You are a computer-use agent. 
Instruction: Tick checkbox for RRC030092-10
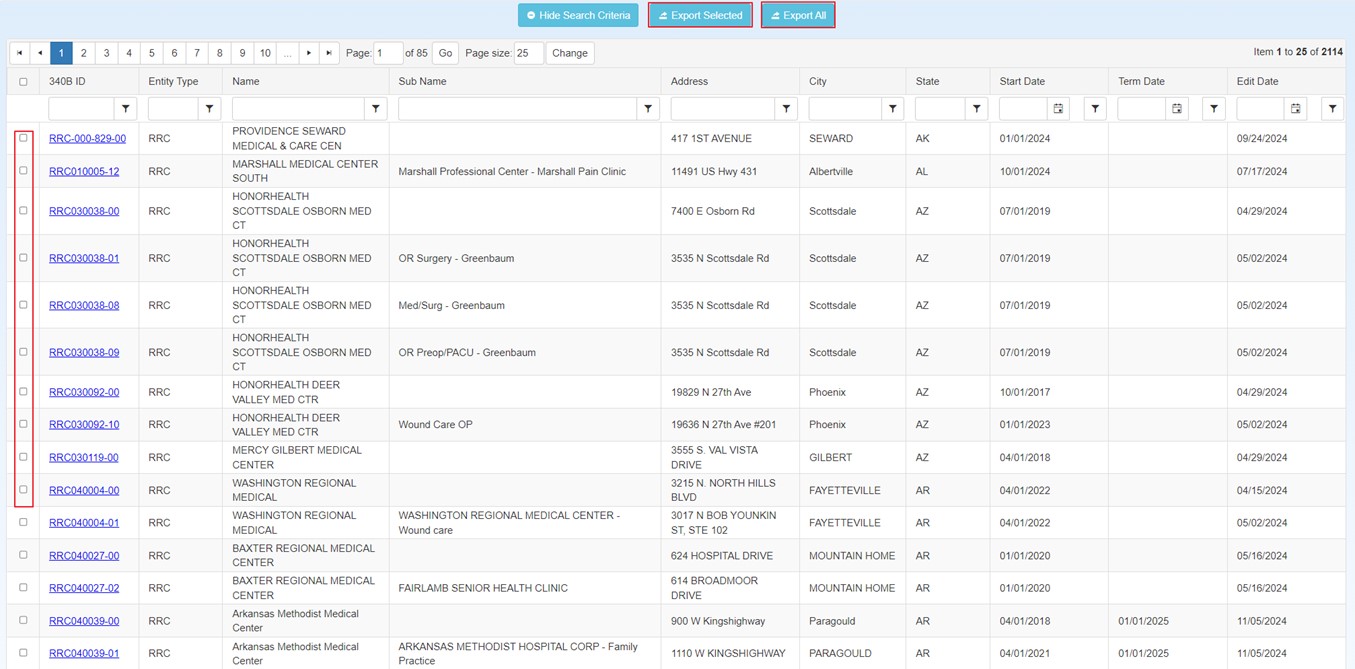click(x=23, y=424)
